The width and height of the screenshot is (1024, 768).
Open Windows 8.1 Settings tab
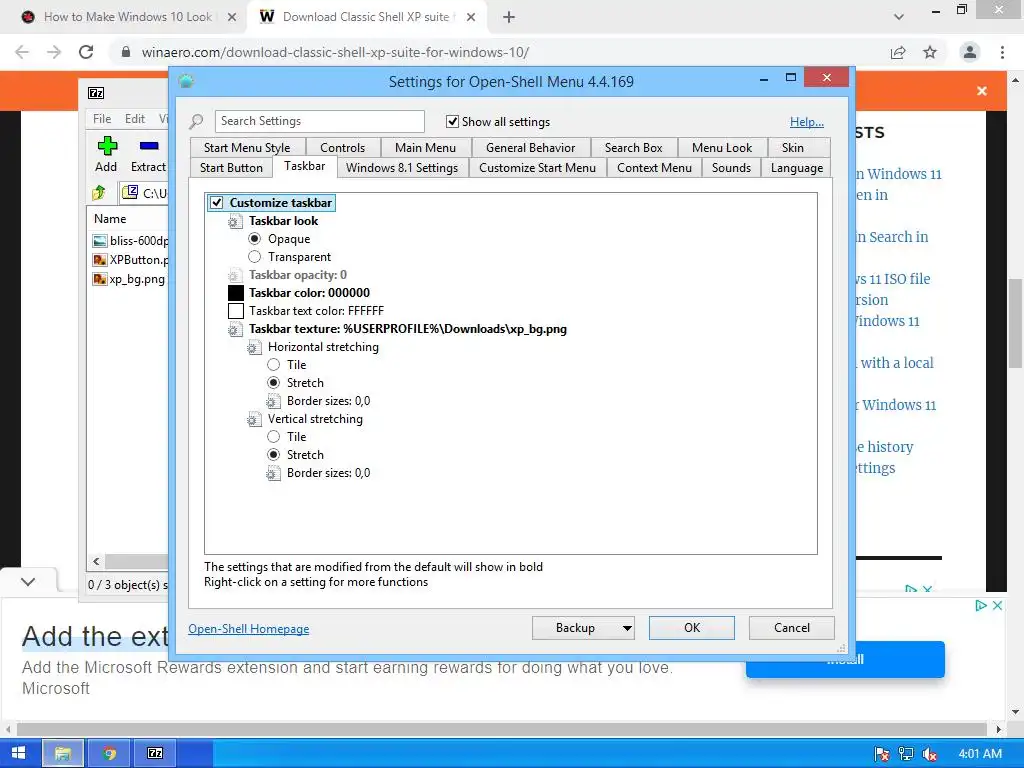coord(402,168)
